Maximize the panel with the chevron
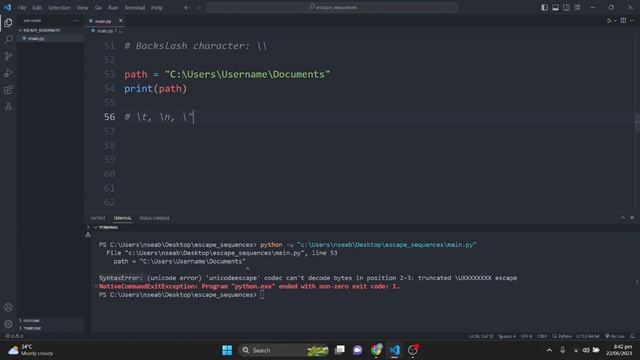The image size is (640, 360). [x=623, y=218]
